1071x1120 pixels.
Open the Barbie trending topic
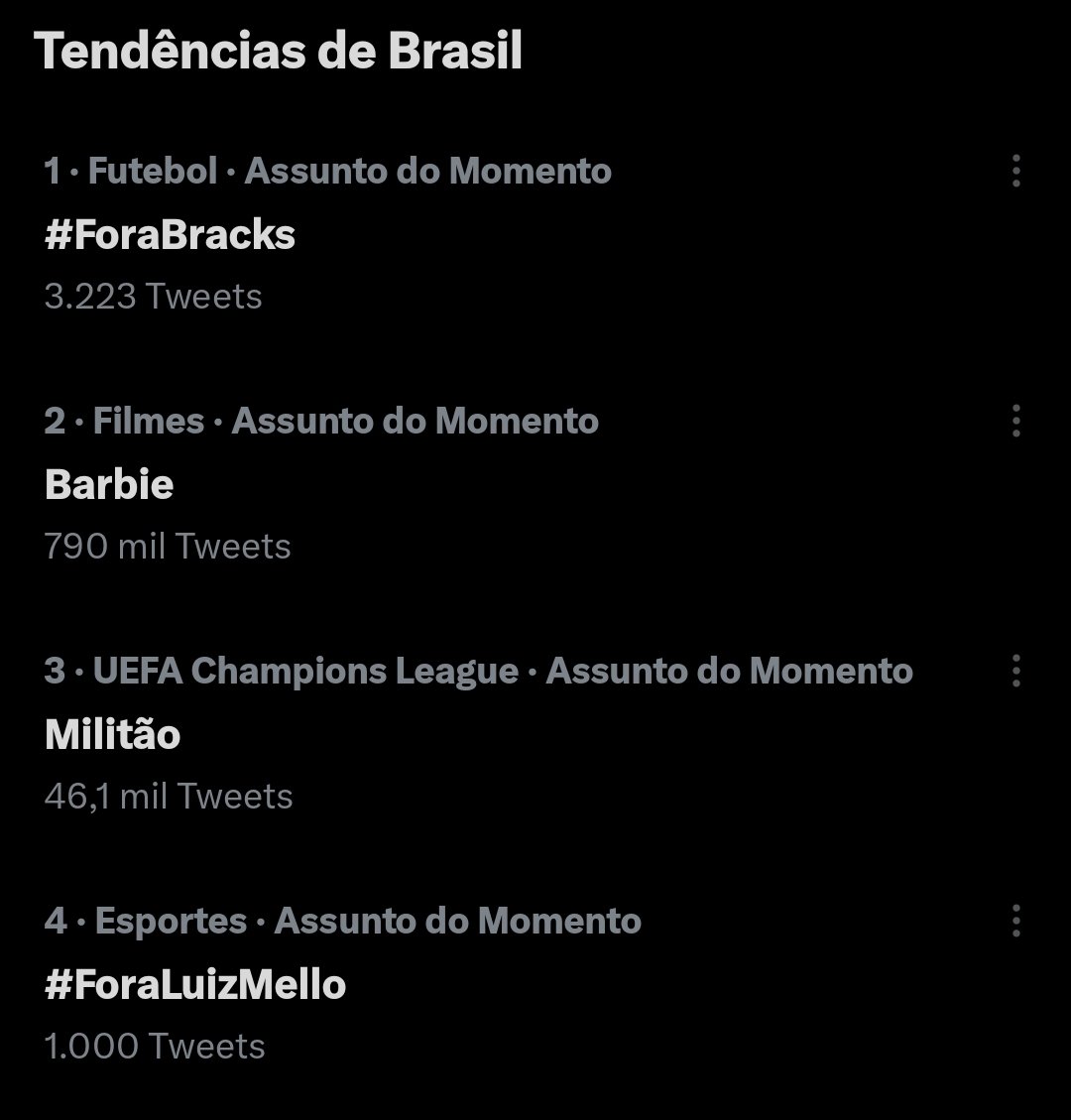point(109,485)
